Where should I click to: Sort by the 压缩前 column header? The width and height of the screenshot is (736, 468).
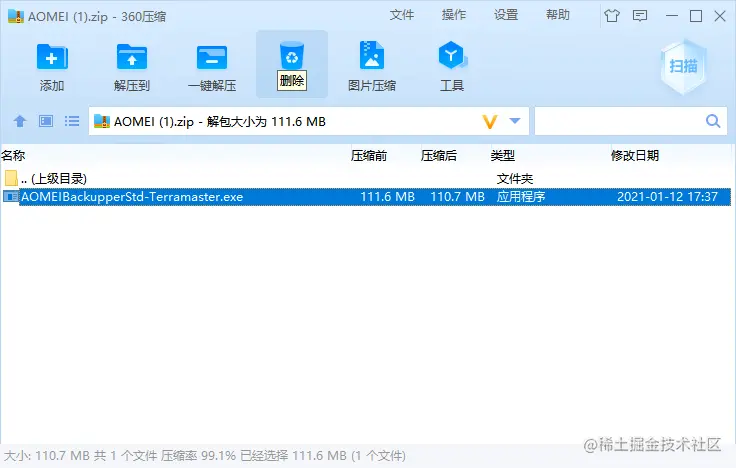coord(368,155)
